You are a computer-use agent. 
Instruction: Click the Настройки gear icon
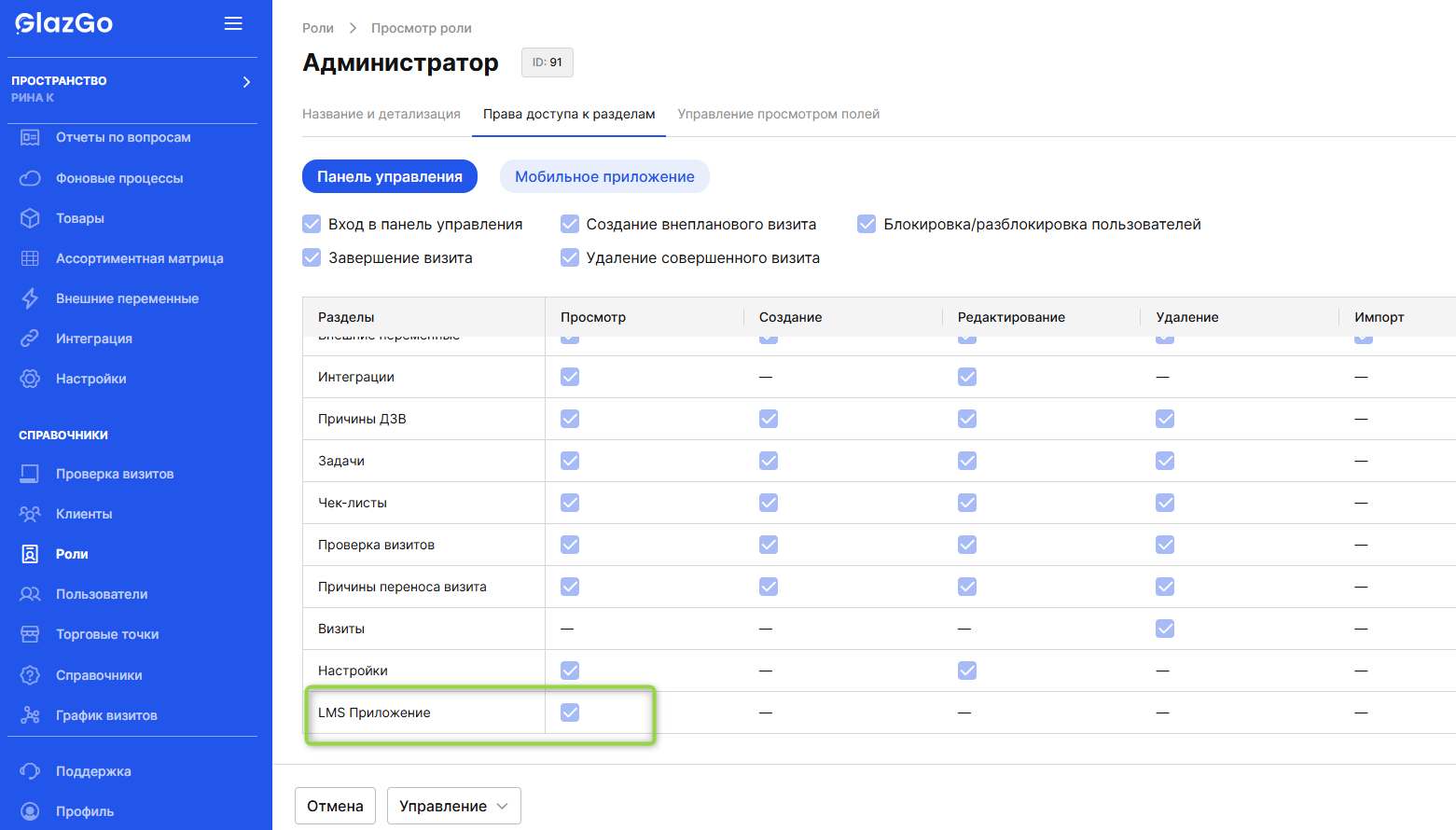(x=30, y=379)
